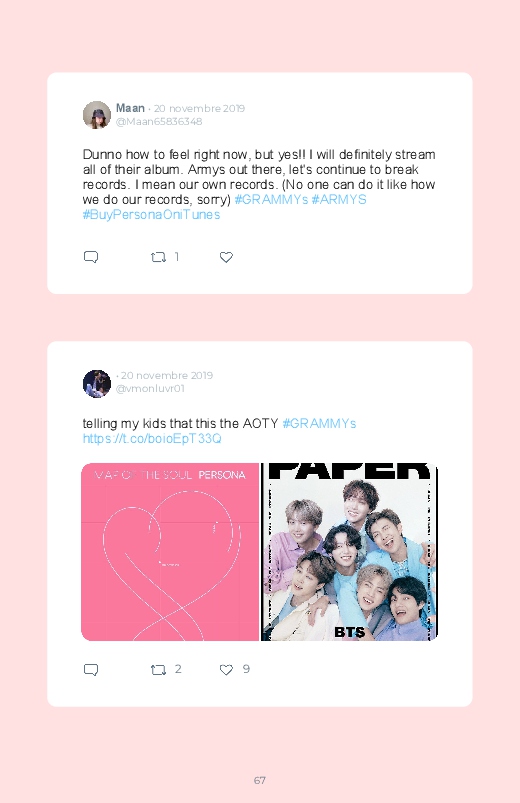Open the #ARMYS hashtag
The image size is (520, 803).
click(x=339, y=200)
